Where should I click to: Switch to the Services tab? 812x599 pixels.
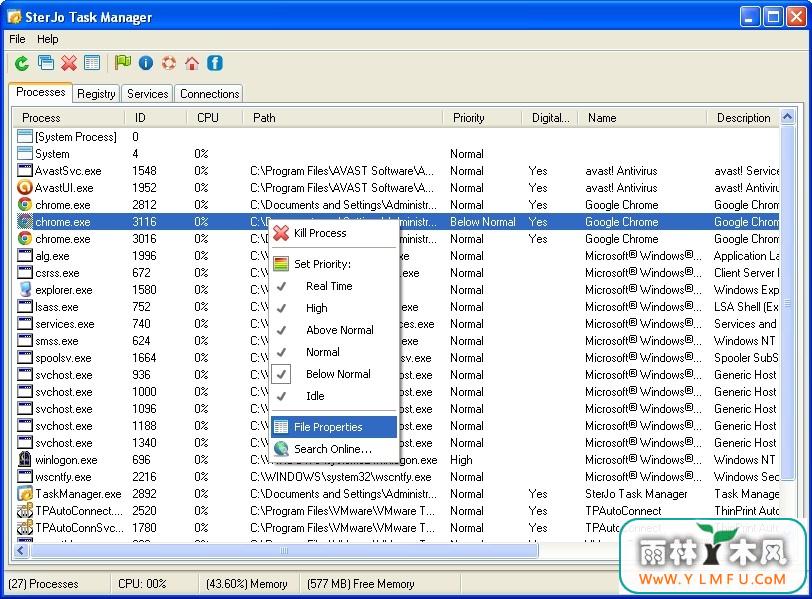148,94
